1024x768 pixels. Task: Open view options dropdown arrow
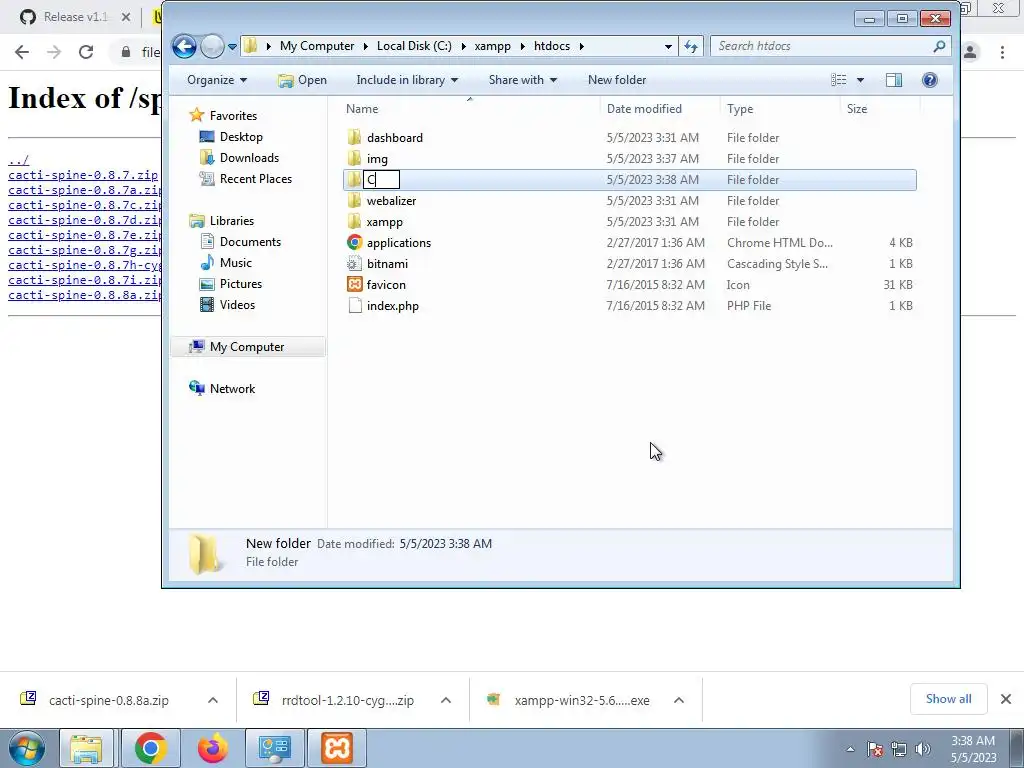click(x=860, y=80)
